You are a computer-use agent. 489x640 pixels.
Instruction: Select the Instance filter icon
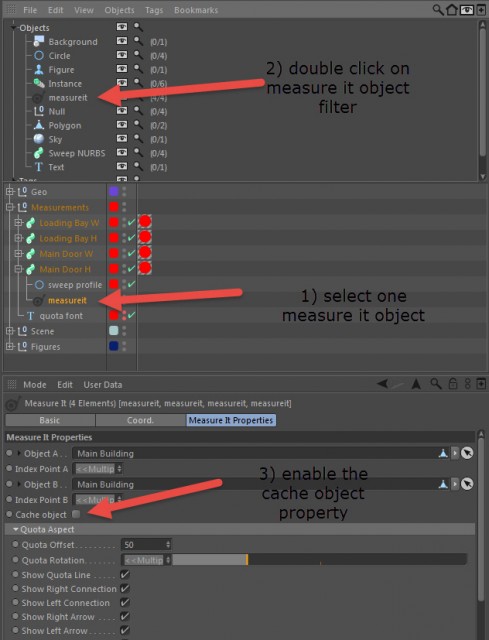[x=39, y=83]
